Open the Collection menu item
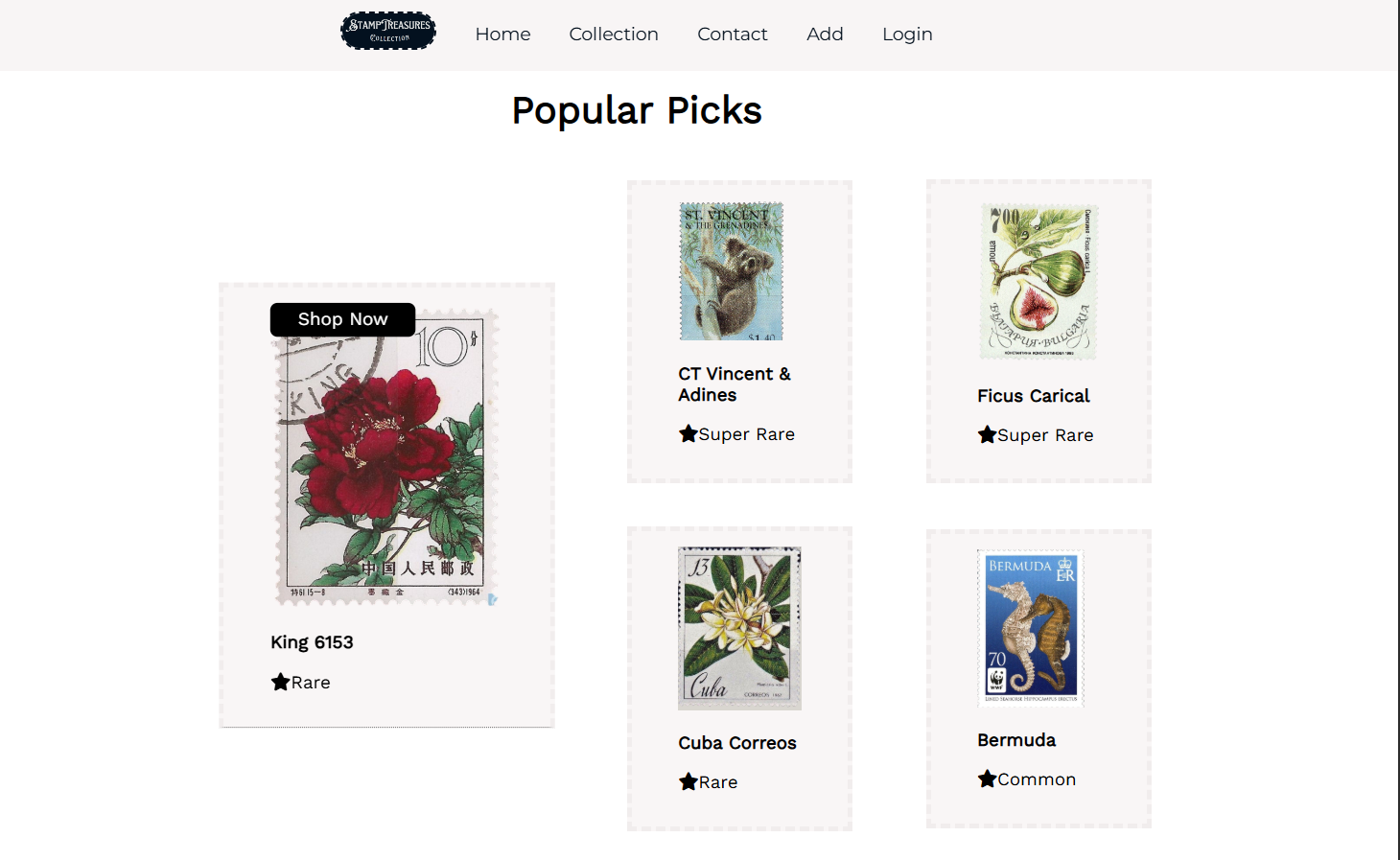 614,35
